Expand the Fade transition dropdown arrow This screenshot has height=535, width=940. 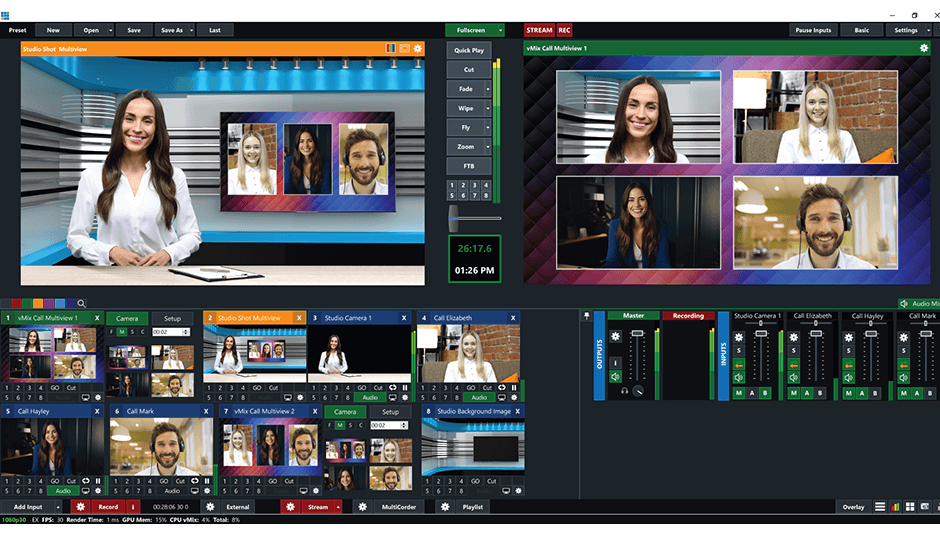pos(488,89)
